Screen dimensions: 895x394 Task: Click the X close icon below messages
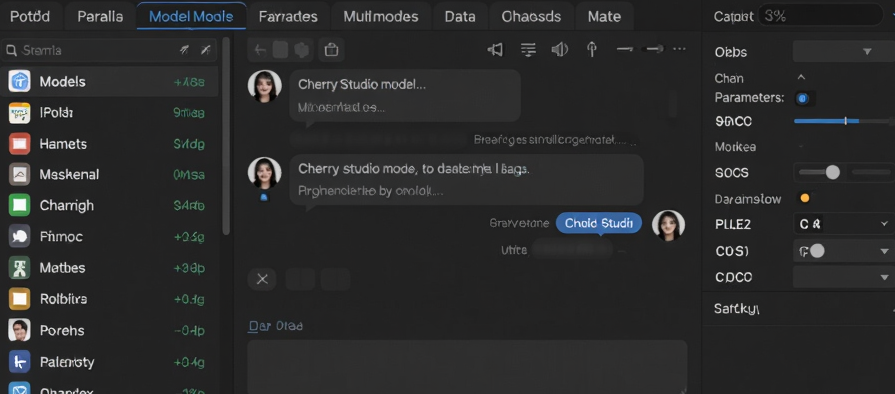coord(263,279)
